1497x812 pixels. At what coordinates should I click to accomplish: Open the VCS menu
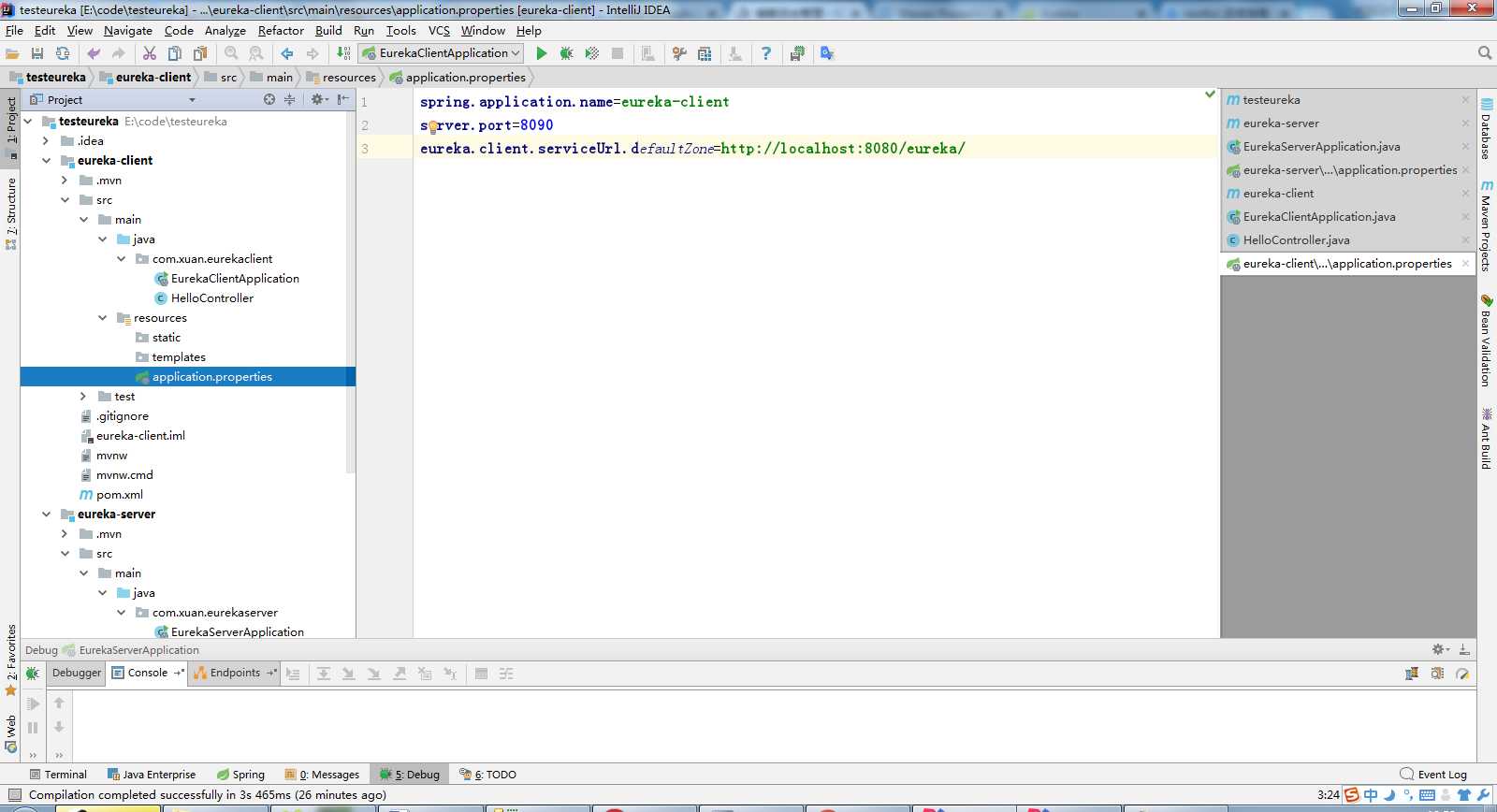coord(439,31)
